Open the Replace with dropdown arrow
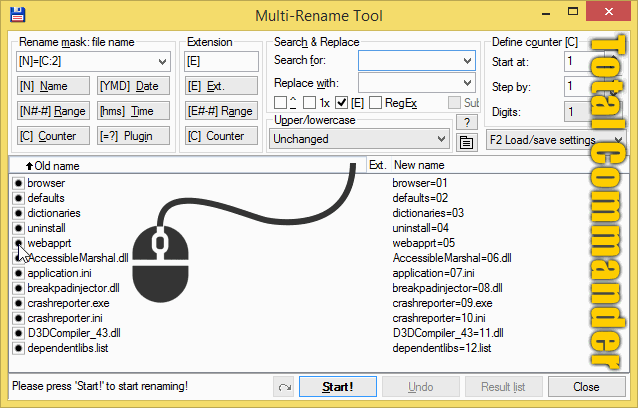Viewport: 638px width, 408px height. click(x=467, y=83)
